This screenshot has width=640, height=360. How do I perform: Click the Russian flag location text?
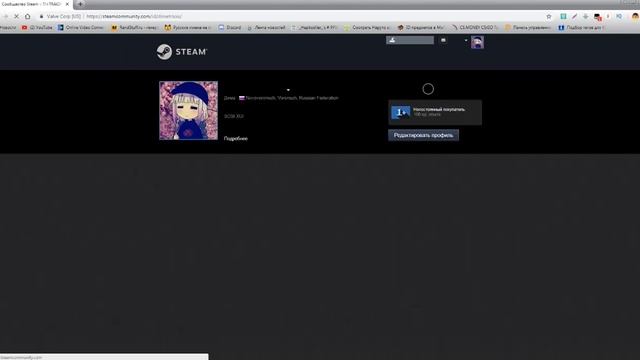click(x=289, y=98)
